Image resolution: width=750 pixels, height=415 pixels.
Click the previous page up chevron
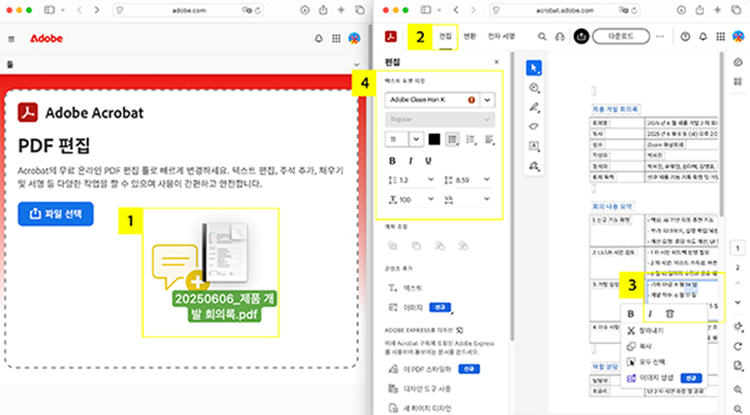[738, 283]
